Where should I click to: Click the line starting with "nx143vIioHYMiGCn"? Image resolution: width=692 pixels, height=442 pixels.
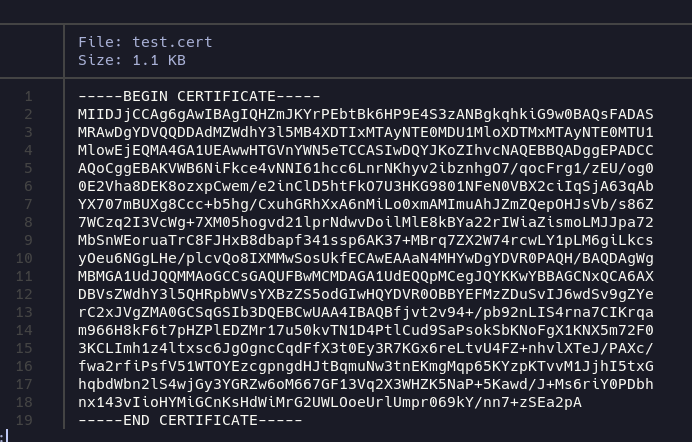(329, 402)
